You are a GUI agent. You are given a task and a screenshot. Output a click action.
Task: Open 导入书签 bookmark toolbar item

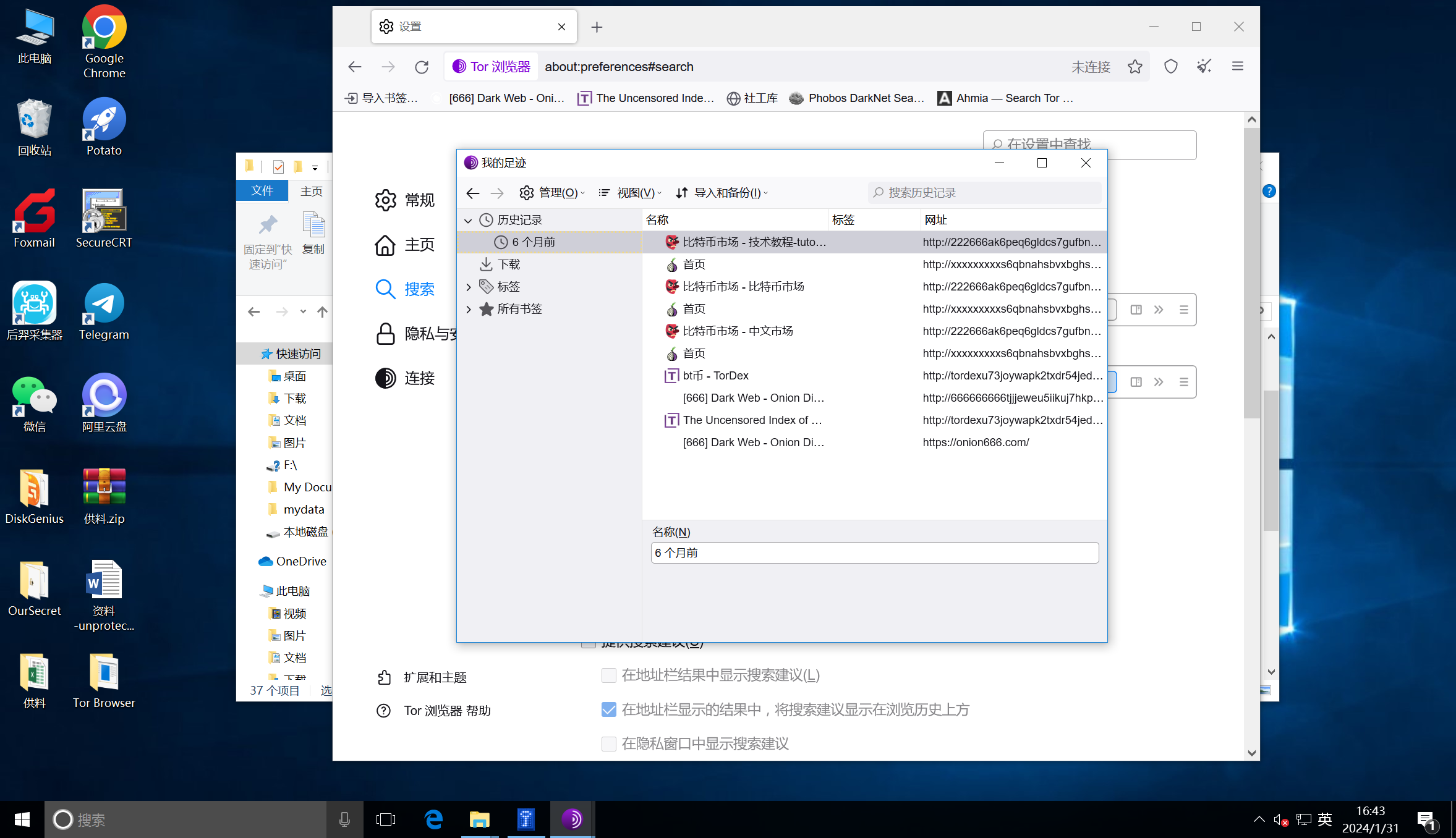(381, 98)
